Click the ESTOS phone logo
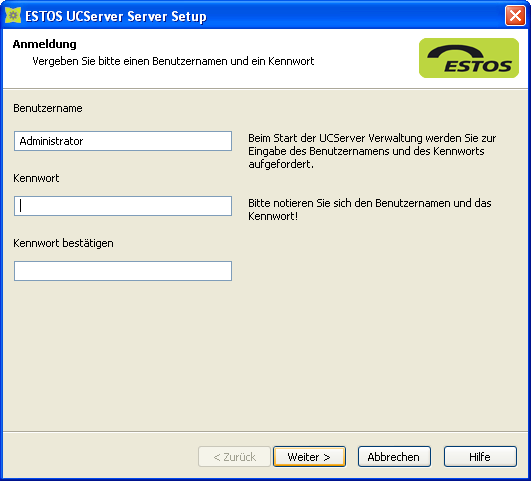This screenshot has height=481, width=531. point(469,58)
